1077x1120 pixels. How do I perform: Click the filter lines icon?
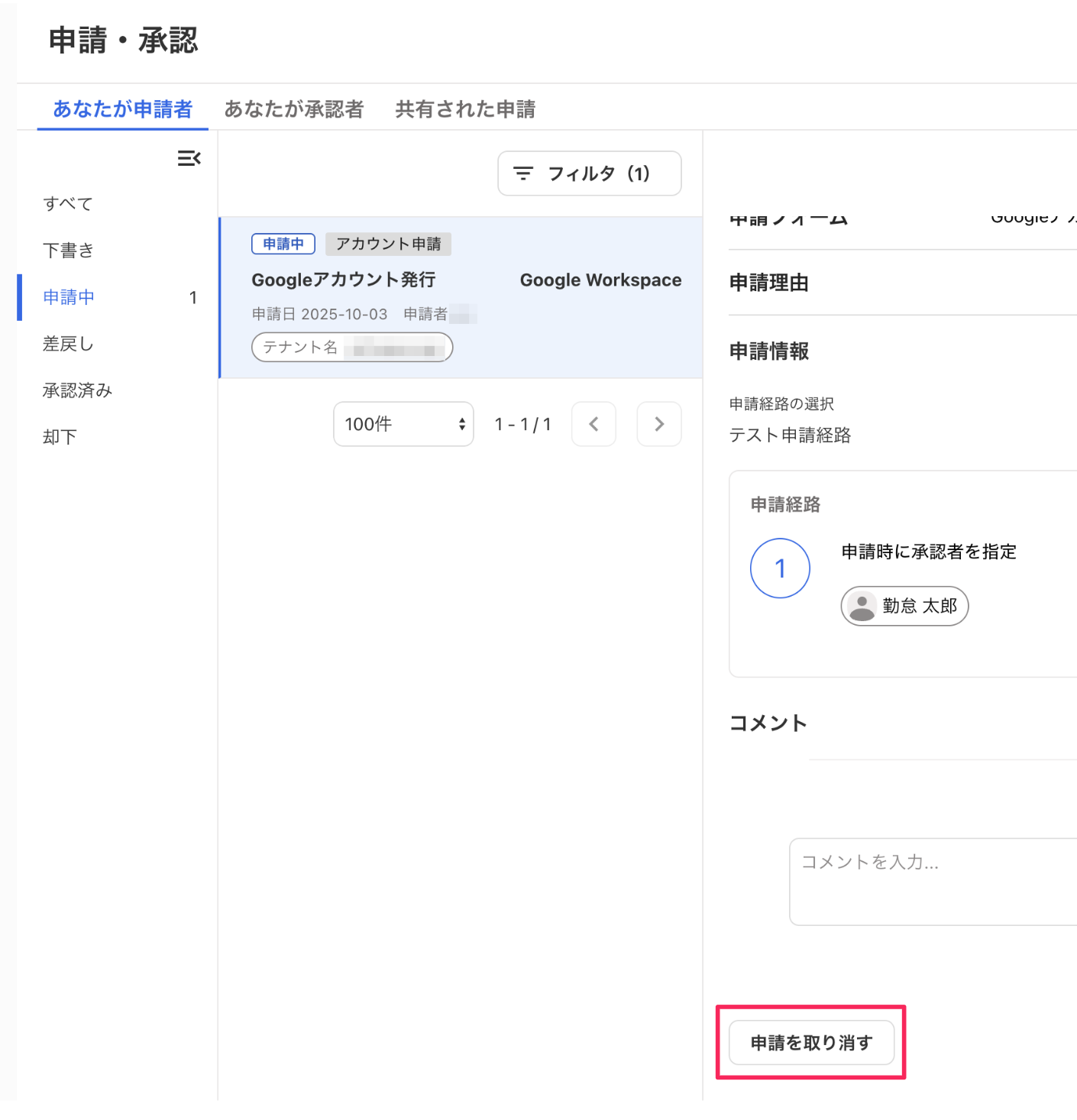[523, 173]
